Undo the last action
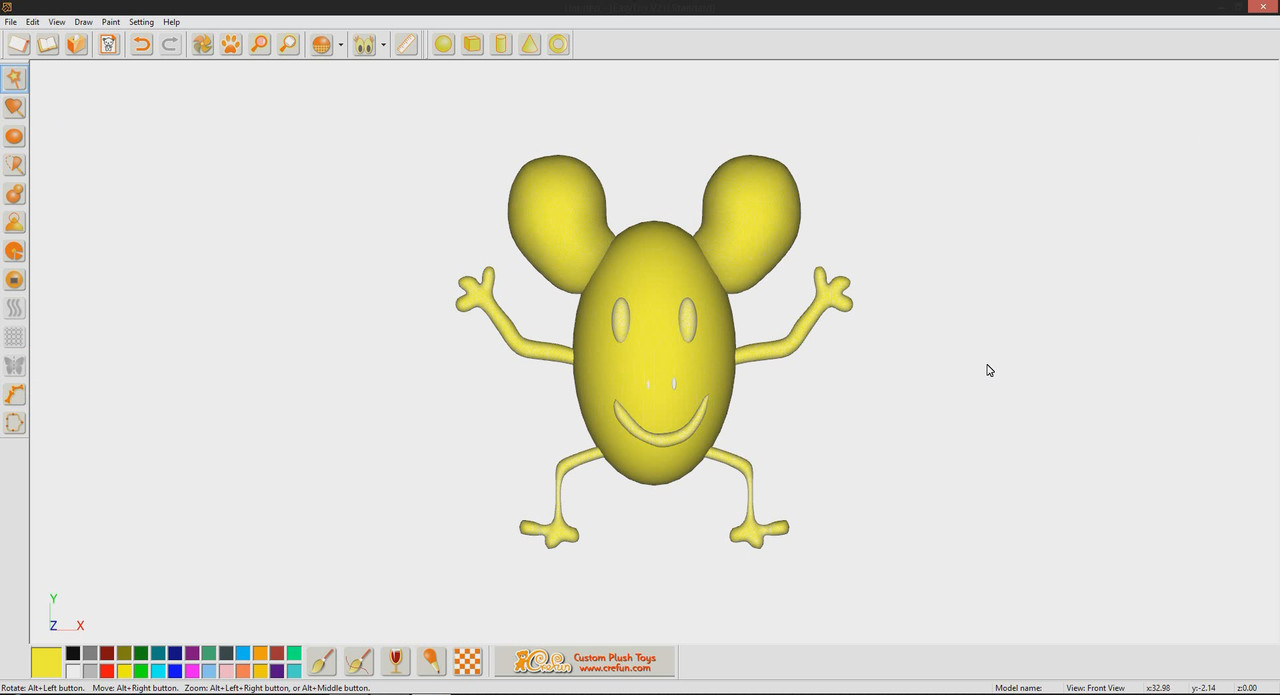Screen dimensions: 1280x695 click(141, 44)
